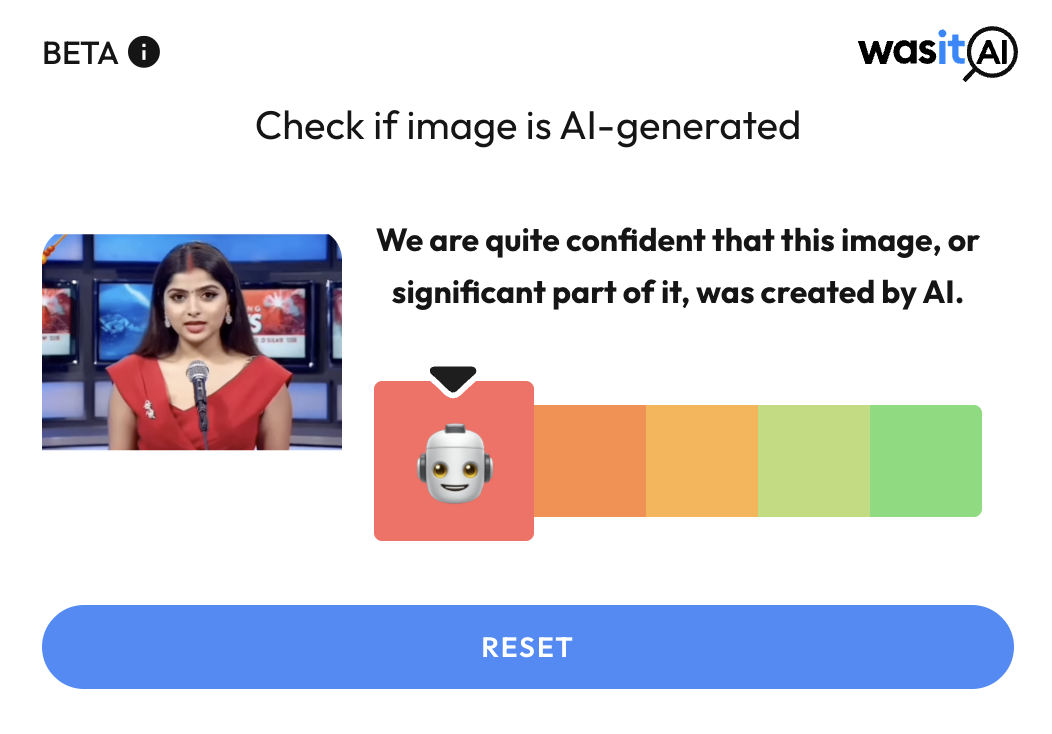The image size is (1052, 734).
Task: Click the brooch on the red dress
Action: coord(149,409)
